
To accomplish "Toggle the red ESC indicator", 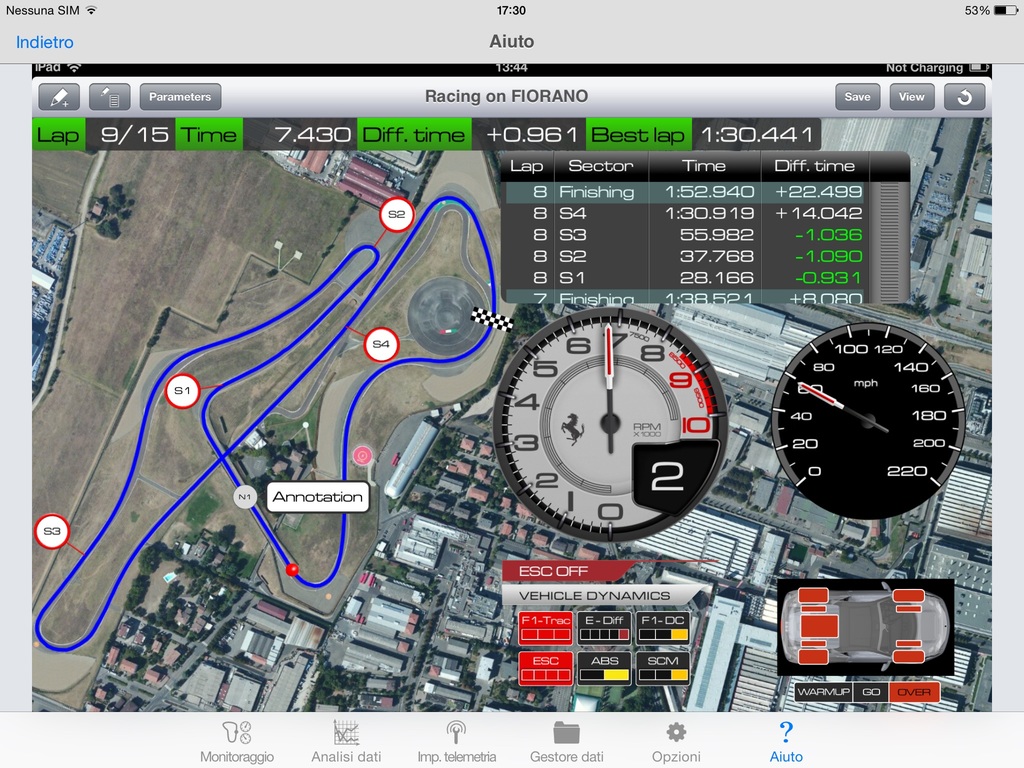I will point(545,668).
